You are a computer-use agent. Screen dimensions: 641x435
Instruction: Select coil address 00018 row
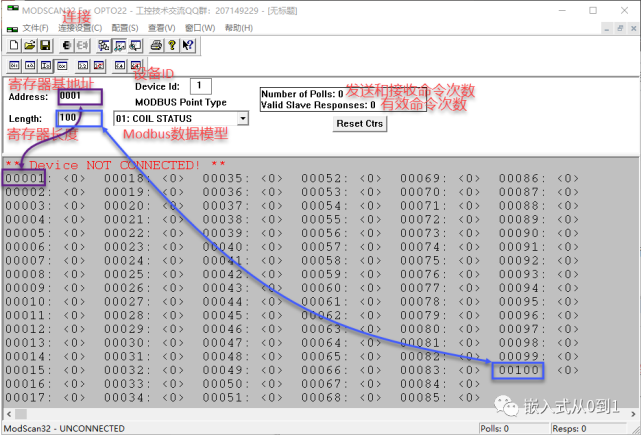144,178
